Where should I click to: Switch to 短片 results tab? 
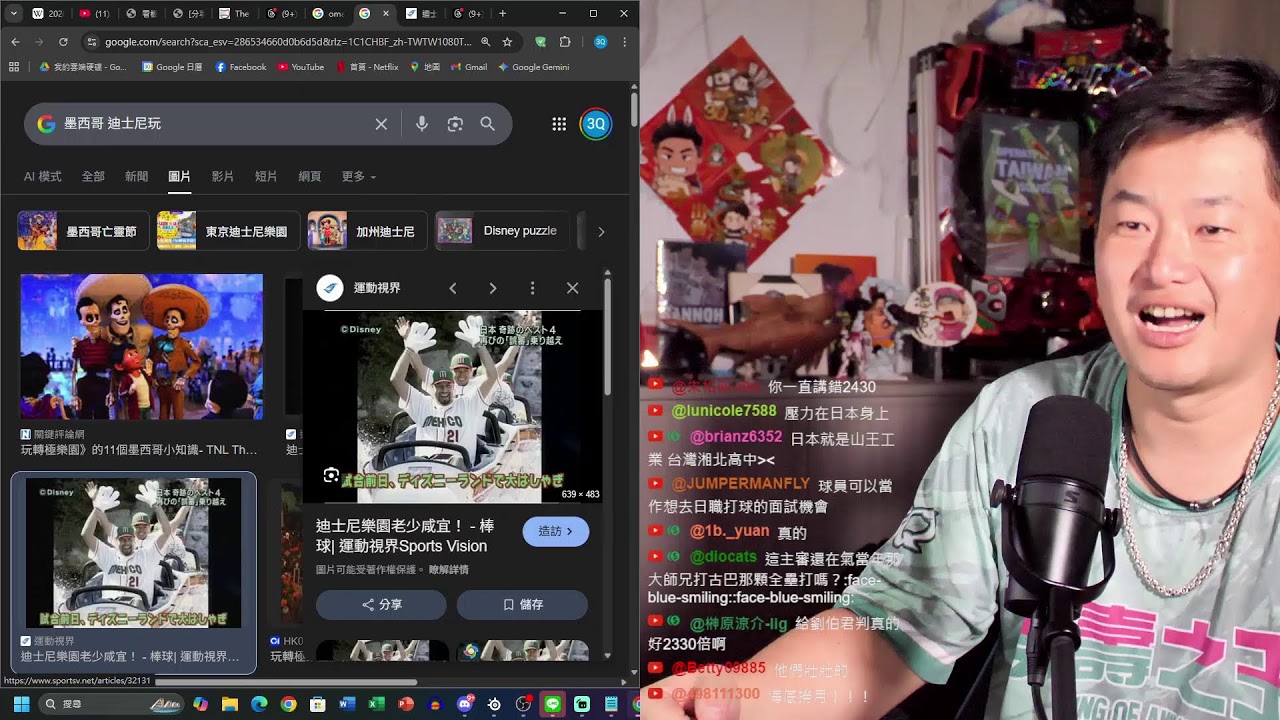(266, 176)
